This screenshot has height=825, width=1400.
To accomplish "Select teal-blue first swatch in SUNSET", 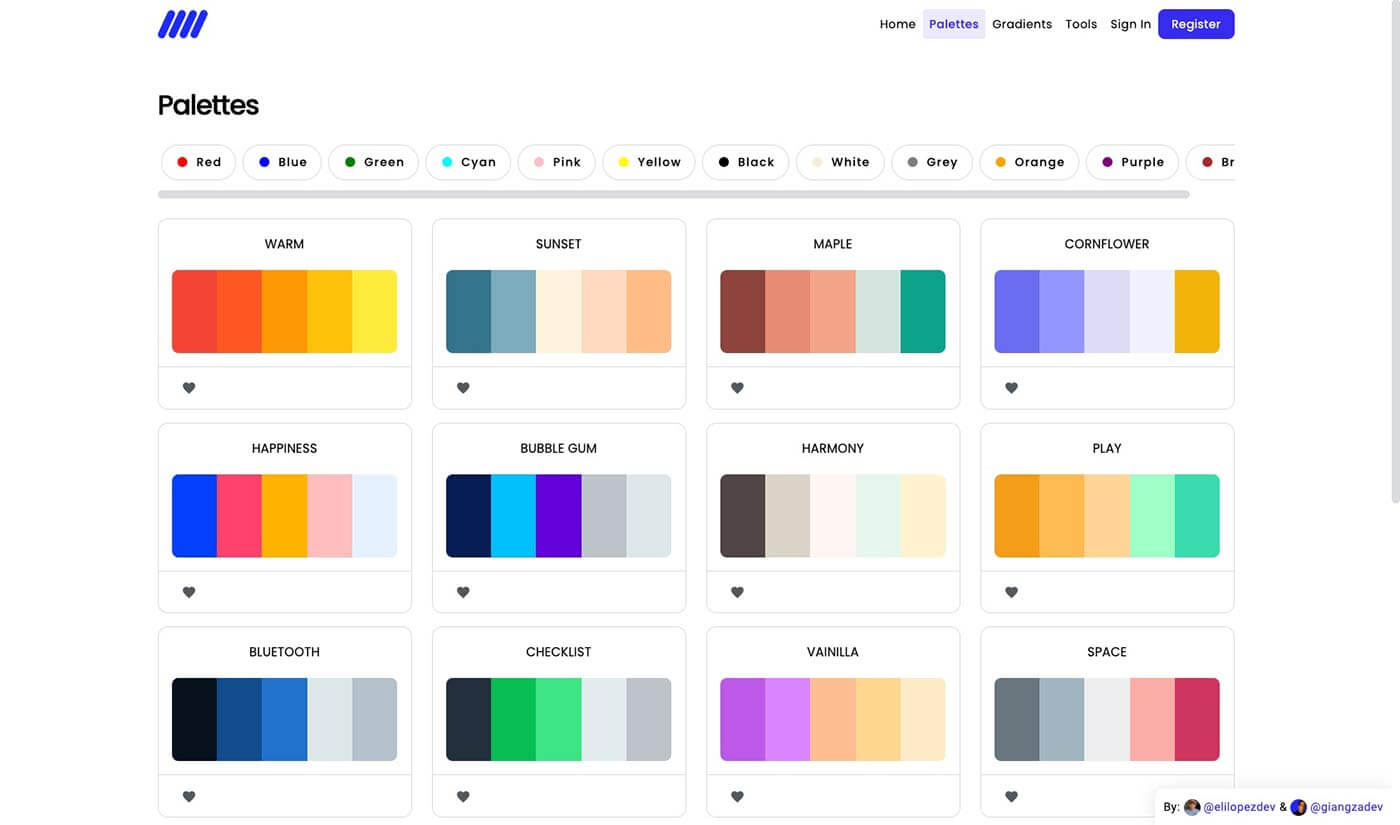I will pyautogui.click(x=468, y=311).
